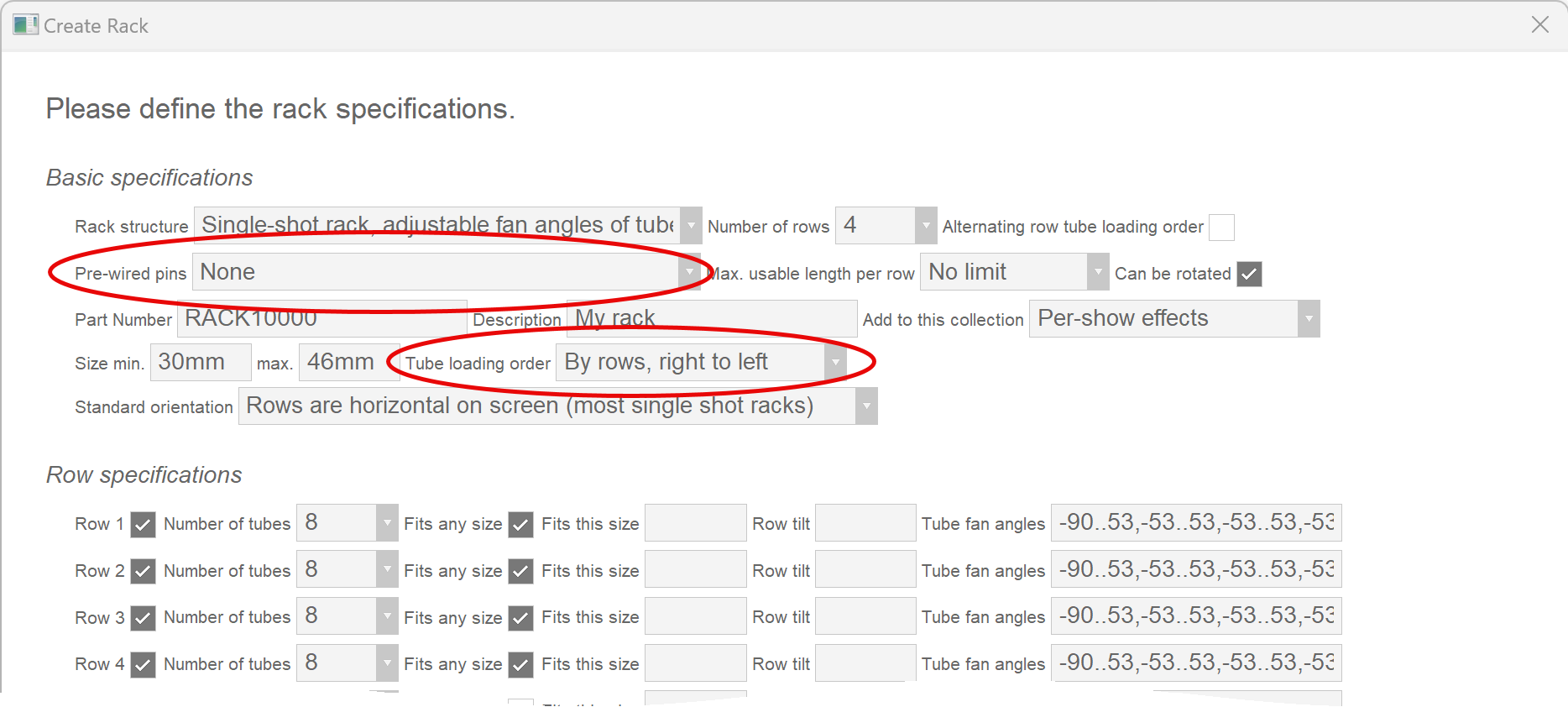Expand the Standard orientation dropdown
The width and height of the screenshot is (1568, 707).
pos(865,406)
